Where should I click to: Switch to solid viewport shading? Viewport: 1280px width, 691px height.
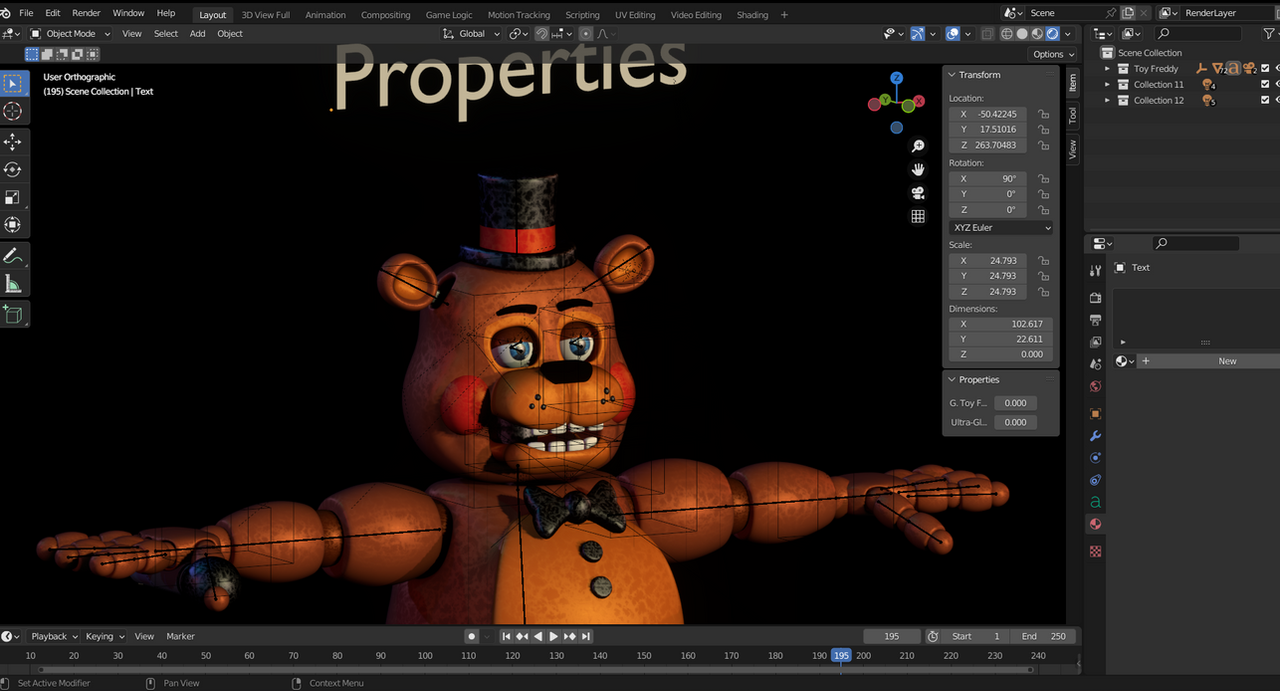point(1022,34)
